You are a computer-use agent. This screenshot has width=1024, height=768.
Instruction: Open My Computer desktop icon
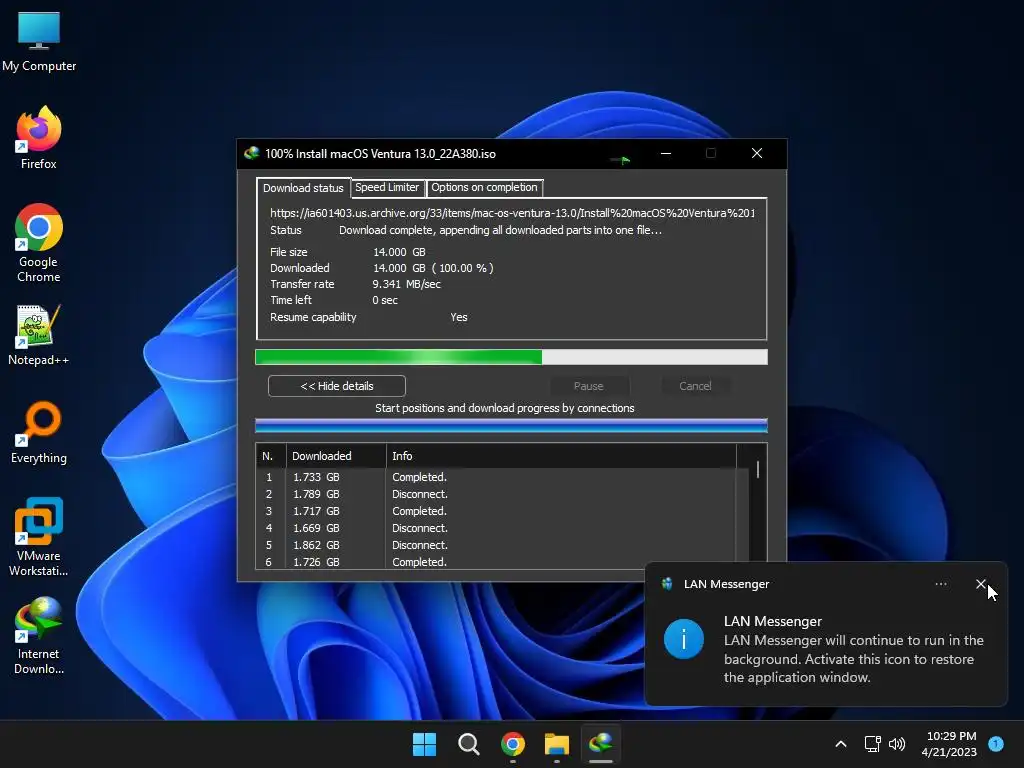coord(39,41)
